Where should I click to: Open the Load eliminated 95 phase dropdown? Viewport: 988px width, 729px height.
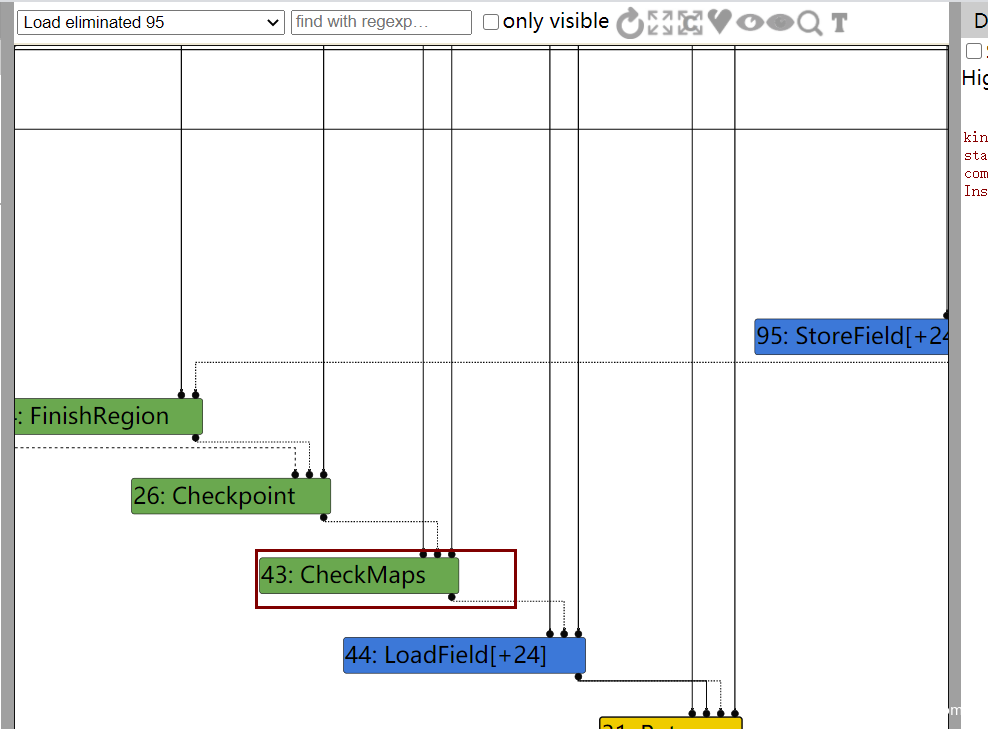click(x=151, y=23)
